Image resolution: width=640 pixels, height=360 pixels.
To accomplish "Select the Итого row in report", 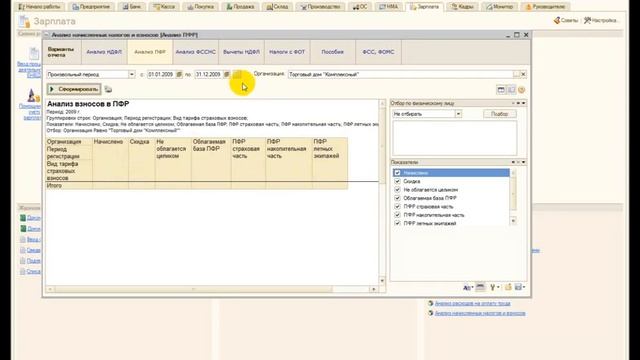I will pos(197,186).
